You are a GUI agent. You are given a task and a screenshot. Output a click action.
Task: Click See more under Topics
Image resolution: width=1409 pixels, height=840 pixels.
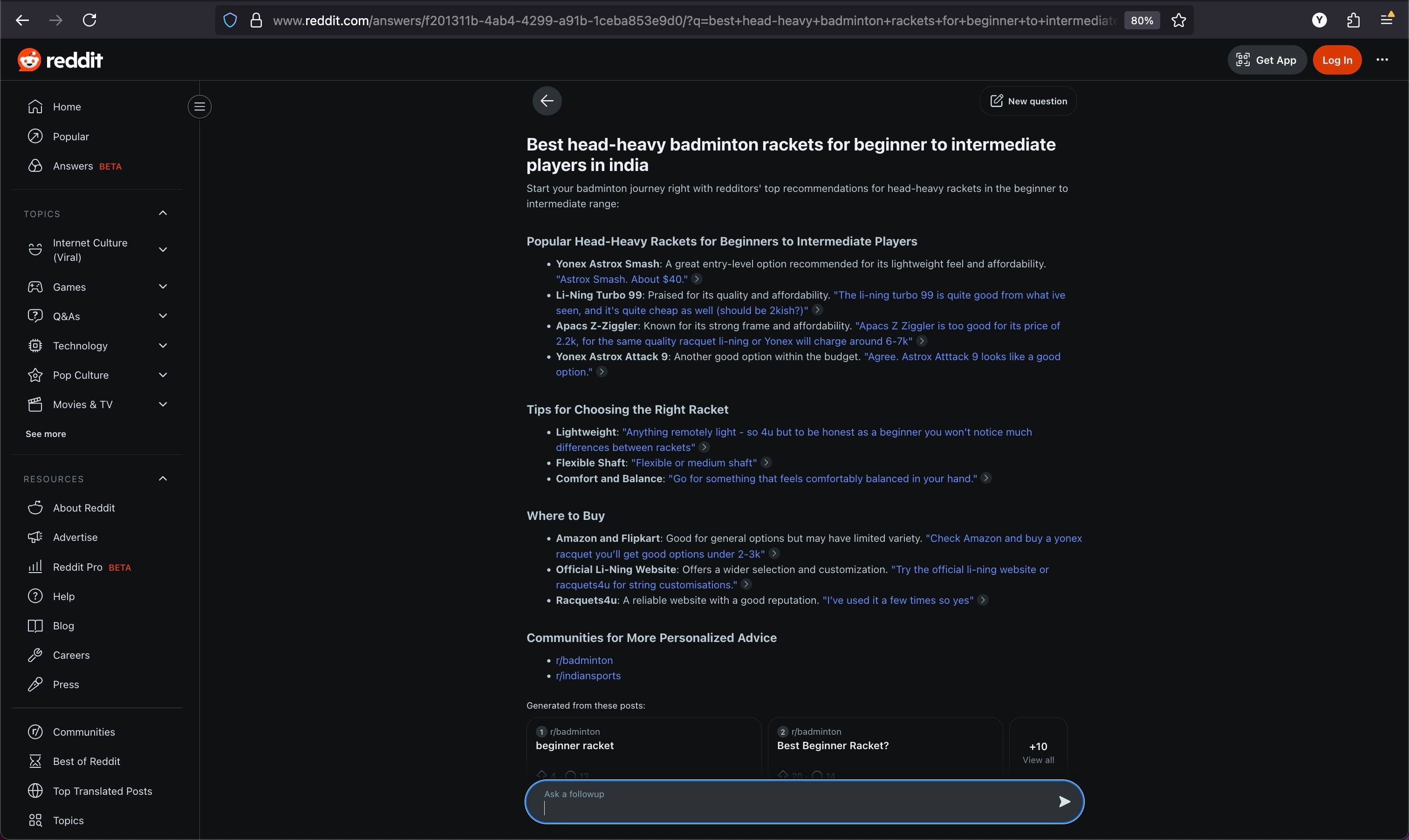46,434
